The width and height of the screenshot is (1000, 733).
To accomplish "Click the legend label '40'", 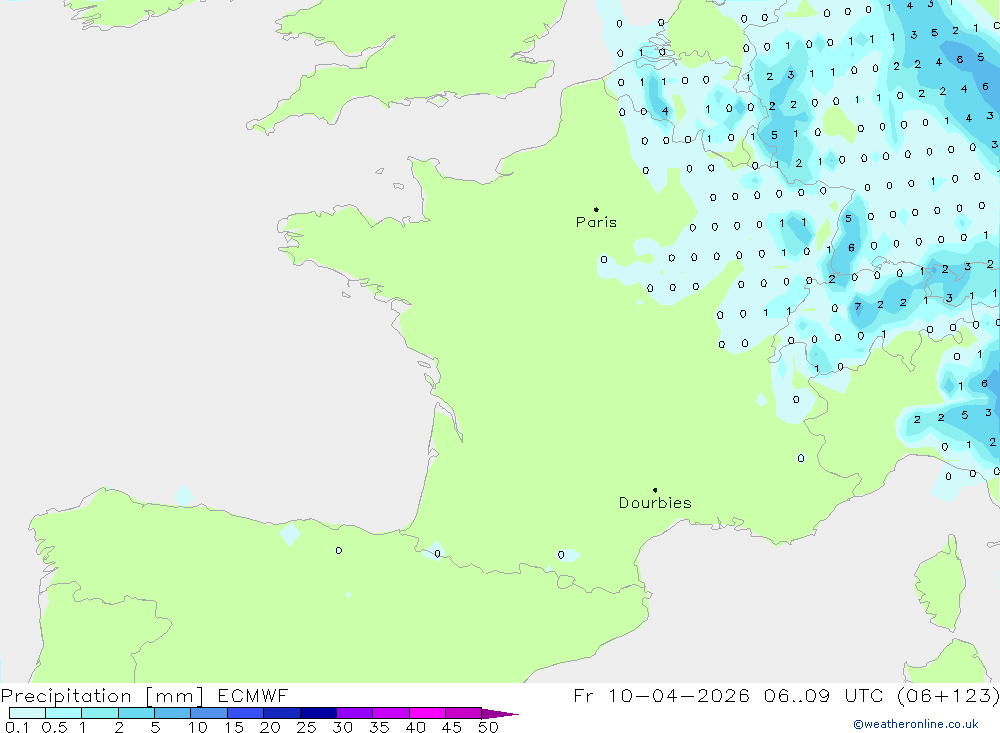I will pos(416,727).
